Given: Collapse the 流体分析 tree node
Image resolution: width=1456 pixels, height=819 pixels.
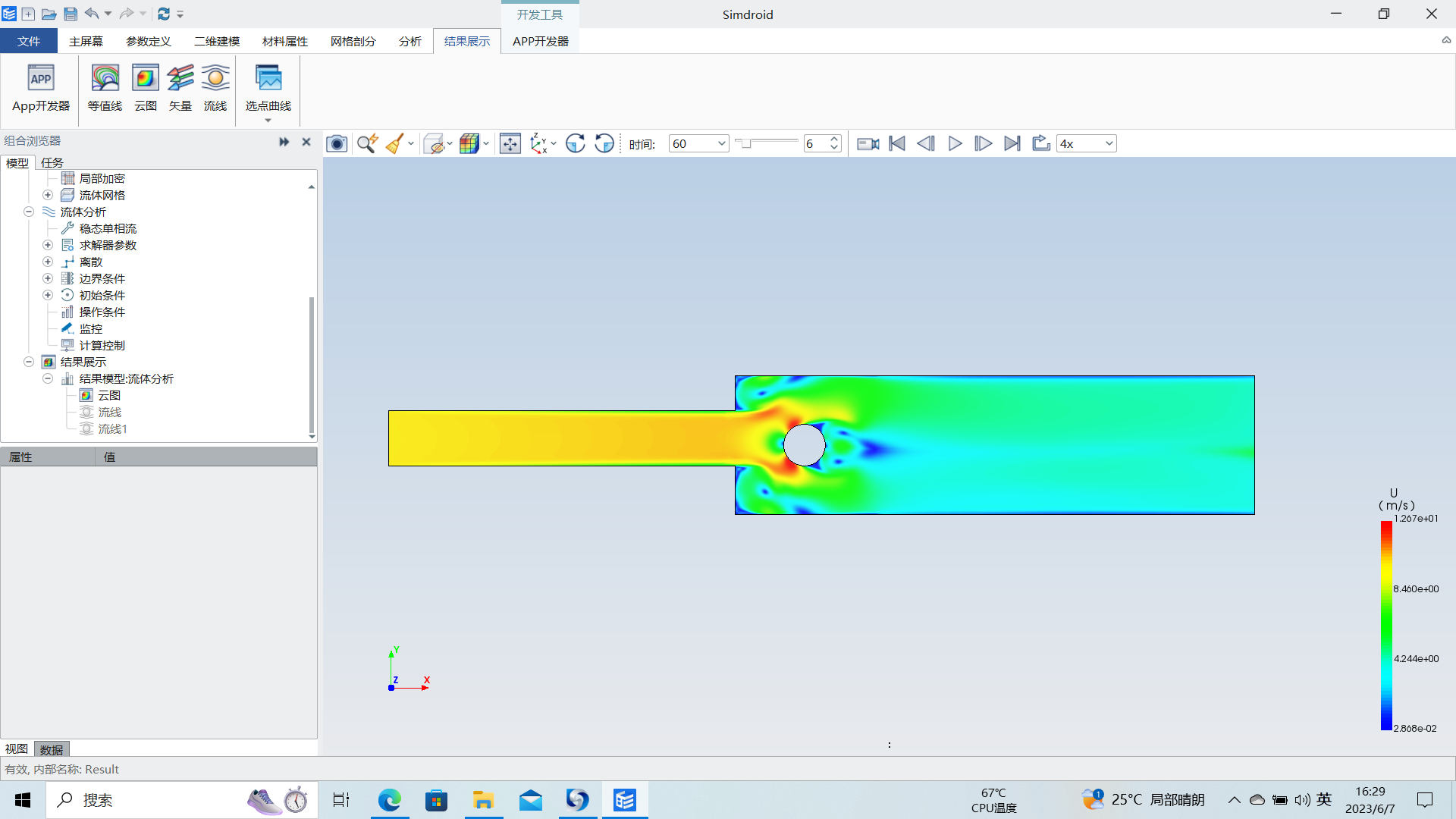Looking at the screenshot, I should pyautogui.click(x=29, y=212).
